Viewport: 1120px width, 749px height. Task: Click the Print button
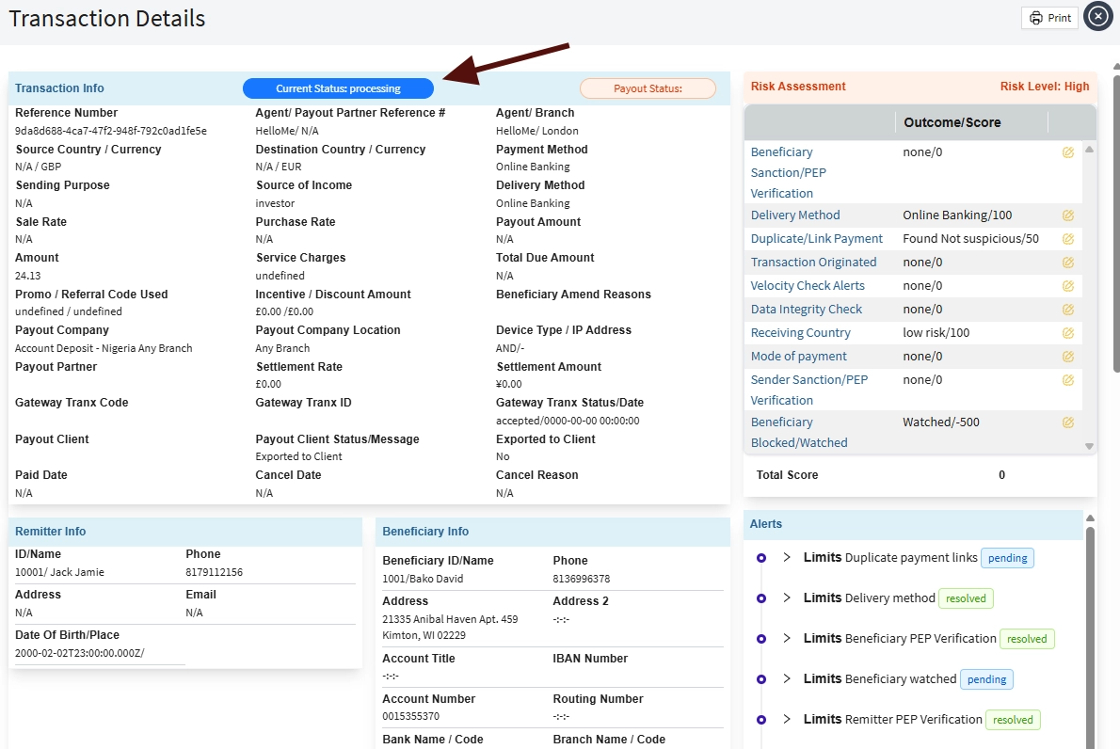1050,18
